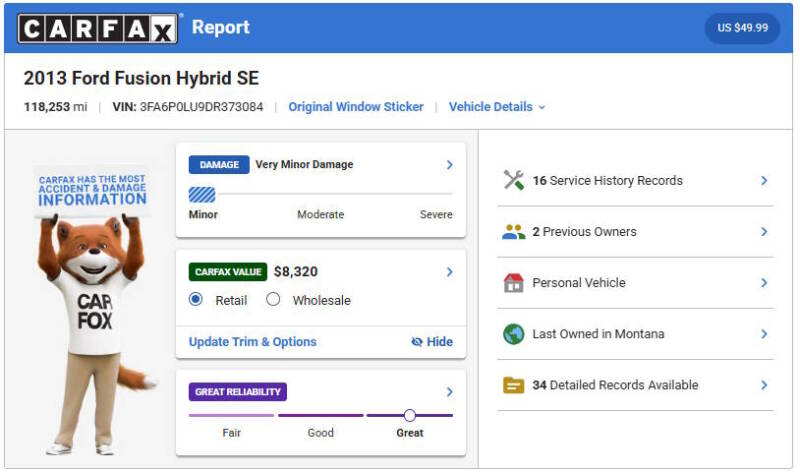Open the Detailed Records Available chevron
The height and width of the screenshot is (472, 800).
tap(764, 385)
